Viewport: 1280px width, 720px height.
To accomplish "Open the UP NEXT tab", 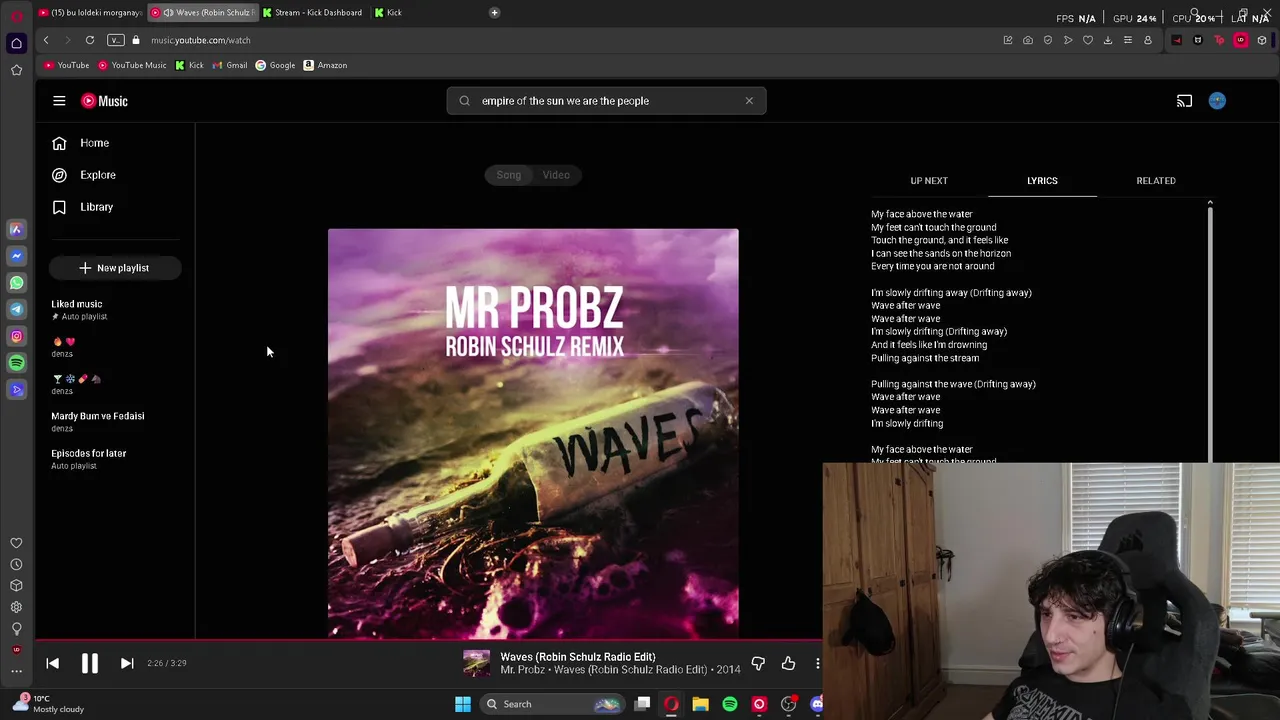I will point(929,181).
